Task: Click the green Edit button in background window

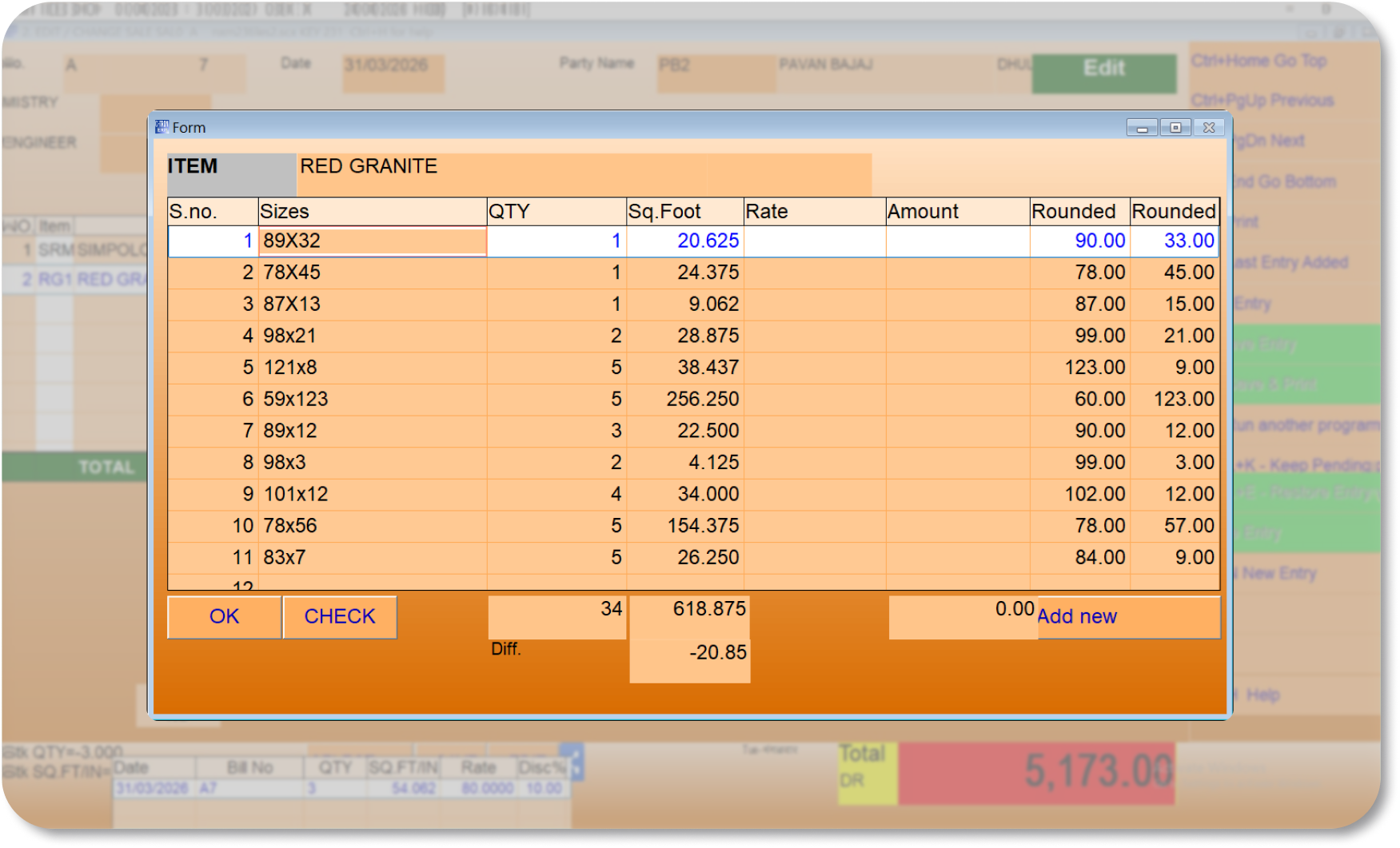Action: [1104, 73]
